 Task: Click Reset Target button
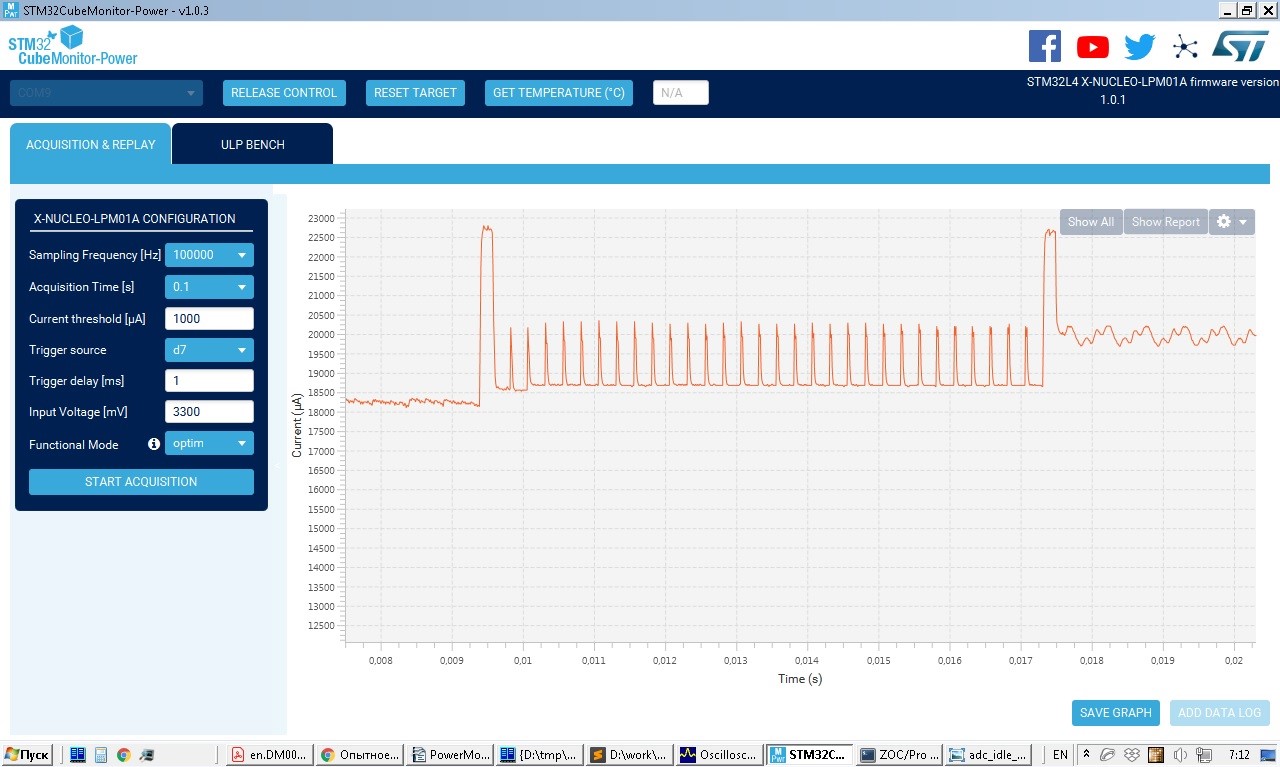[415, 93]
